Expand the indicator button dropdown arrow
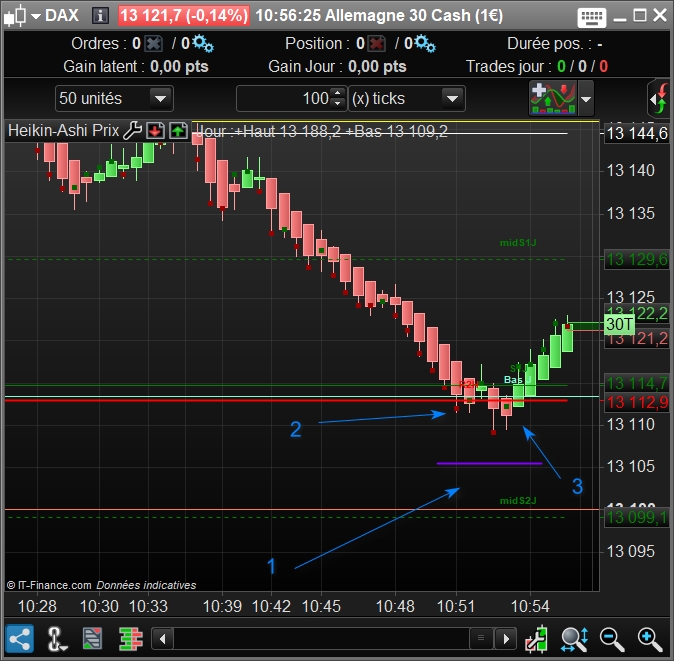Screen dimensions: 674x661 point(586,99)
